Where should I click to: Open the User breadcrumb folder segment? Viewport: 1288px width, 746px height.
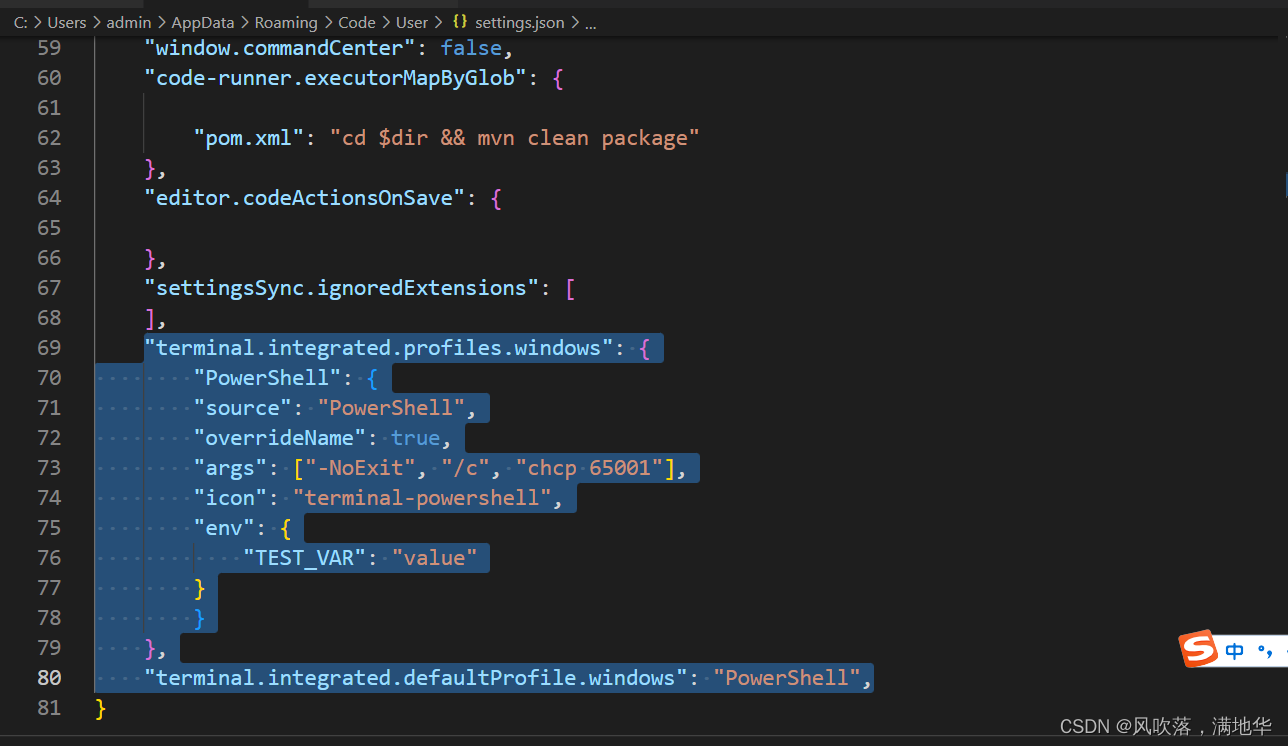412,22
